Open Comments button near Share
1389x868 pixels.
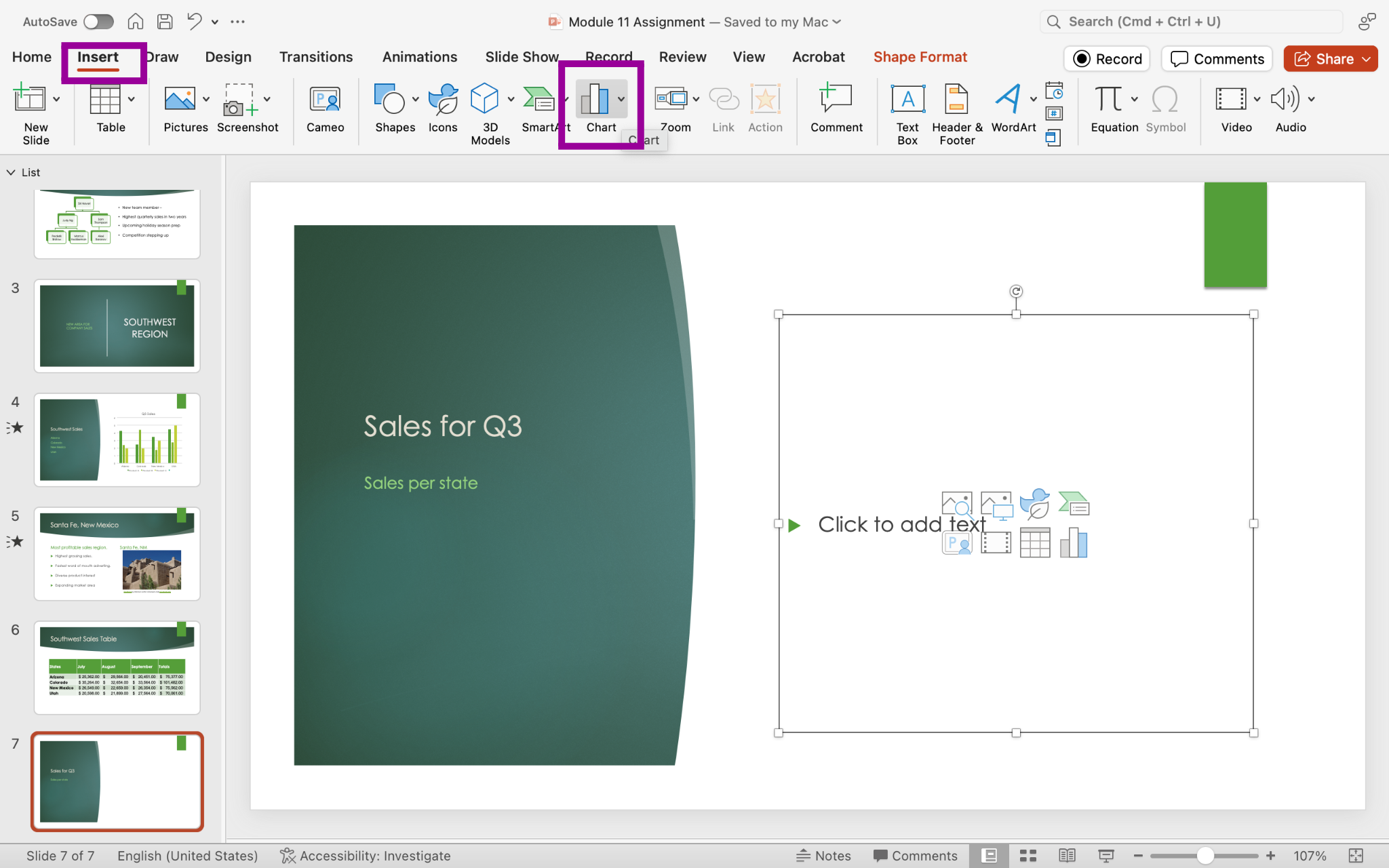1217,59
